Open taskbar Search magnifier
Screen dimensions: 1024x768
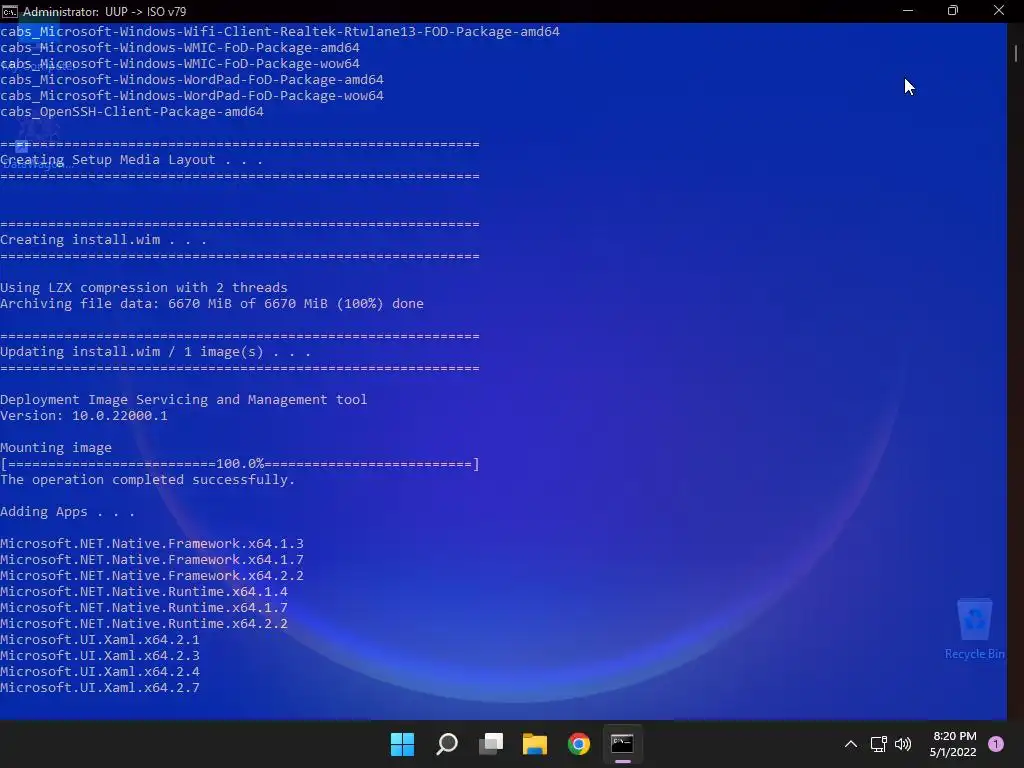coord(447,744)
